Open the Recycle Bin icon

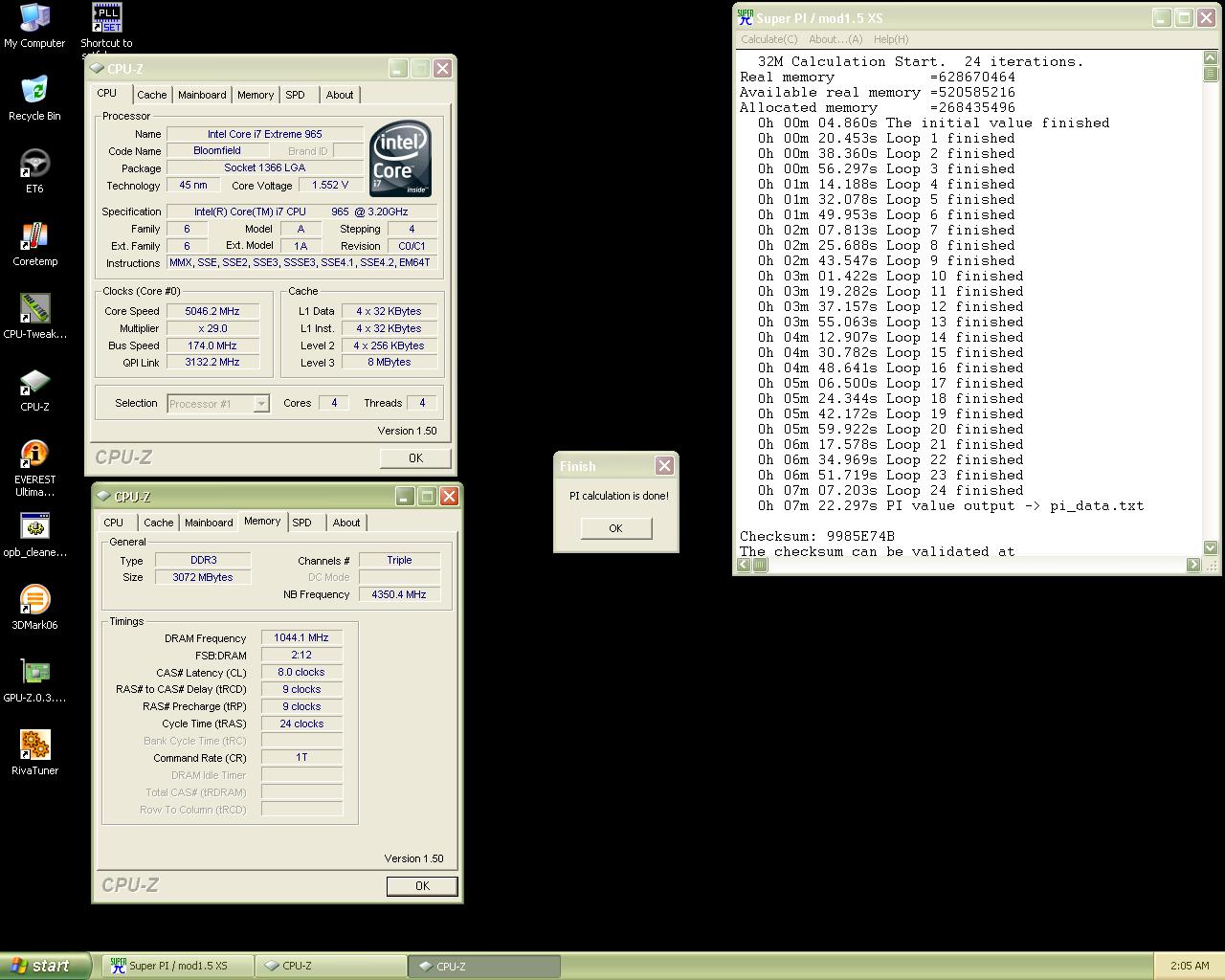(34, 99)
